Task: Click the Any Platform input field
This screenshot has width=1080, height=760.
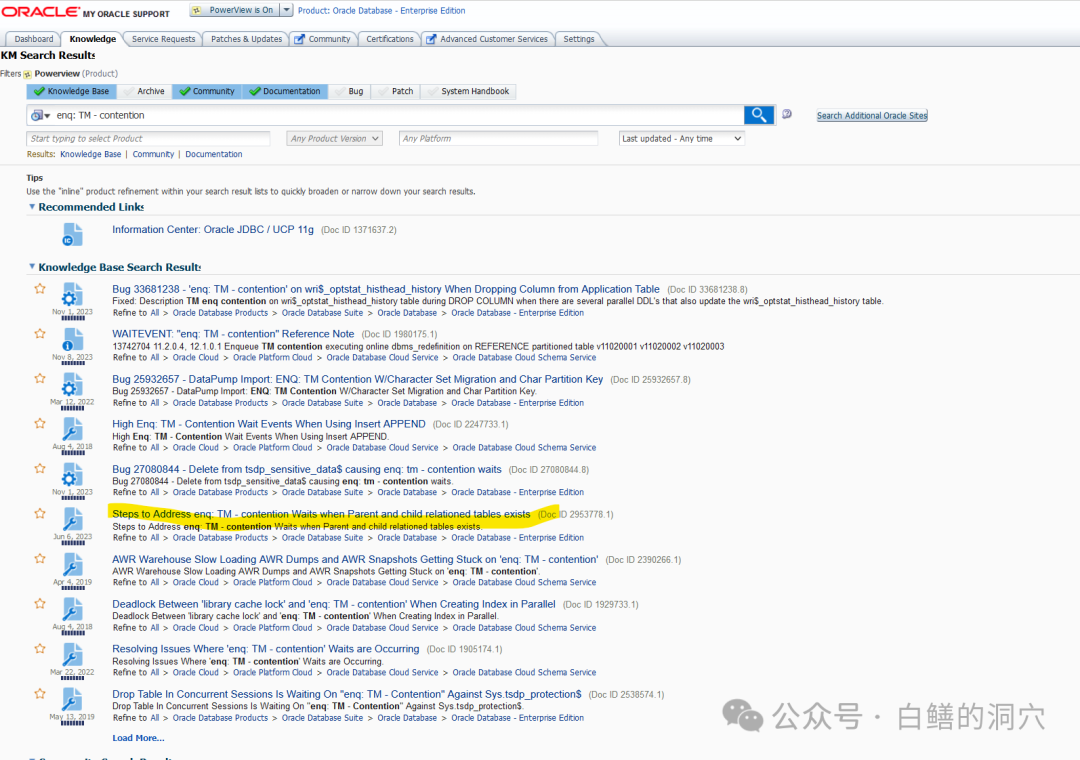Action: (498, 138)
